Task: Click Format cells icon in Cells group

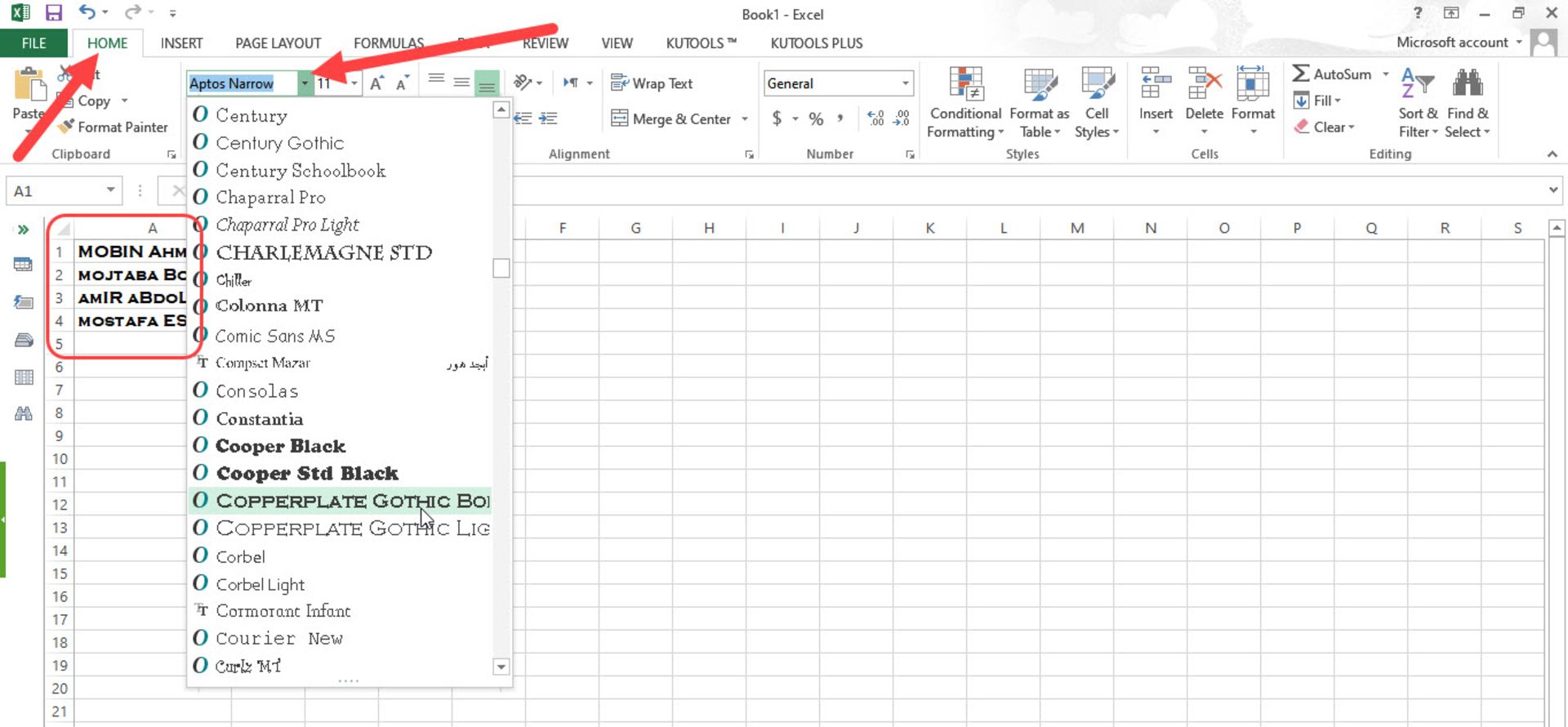Action: coord(1253,83)
